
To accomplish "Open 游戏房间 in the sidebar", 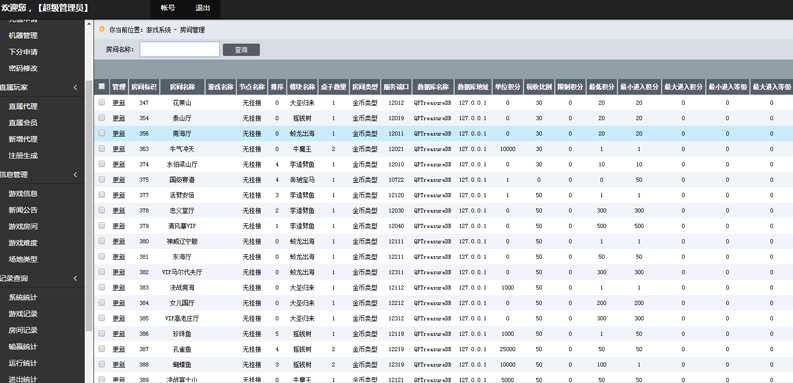I will [23, 226].
